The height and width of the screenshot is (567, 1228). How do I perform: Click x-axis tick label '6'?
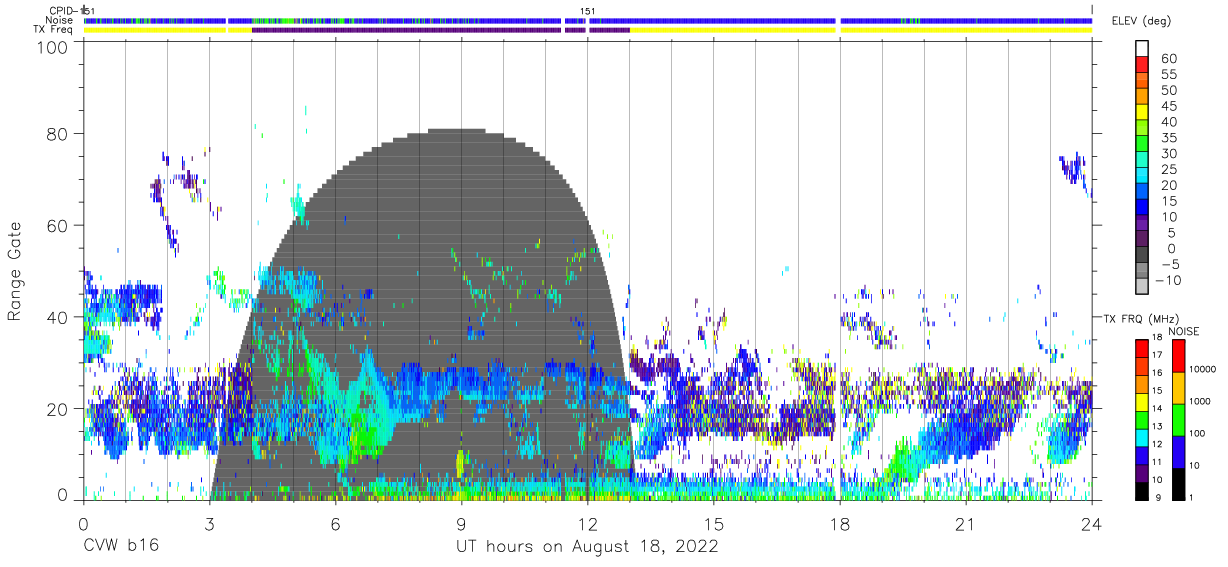[335, 523]
